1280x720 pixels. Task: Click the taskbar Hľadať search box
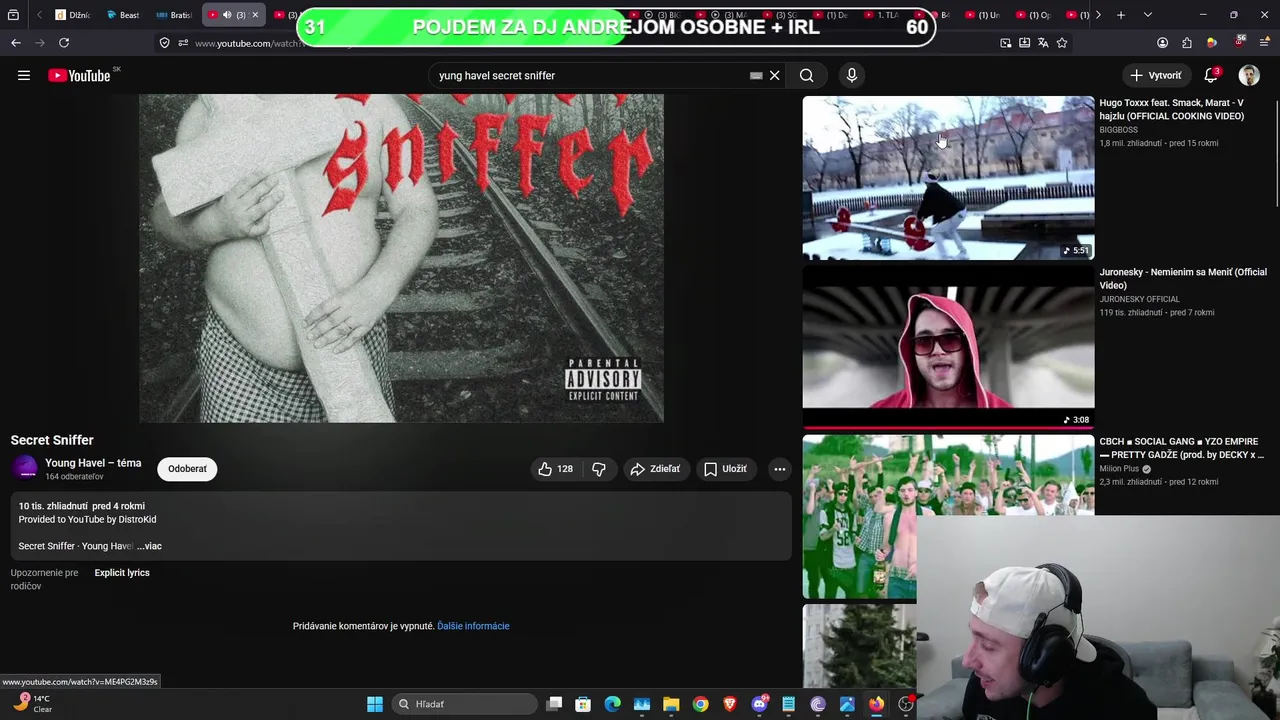point(465,704)
